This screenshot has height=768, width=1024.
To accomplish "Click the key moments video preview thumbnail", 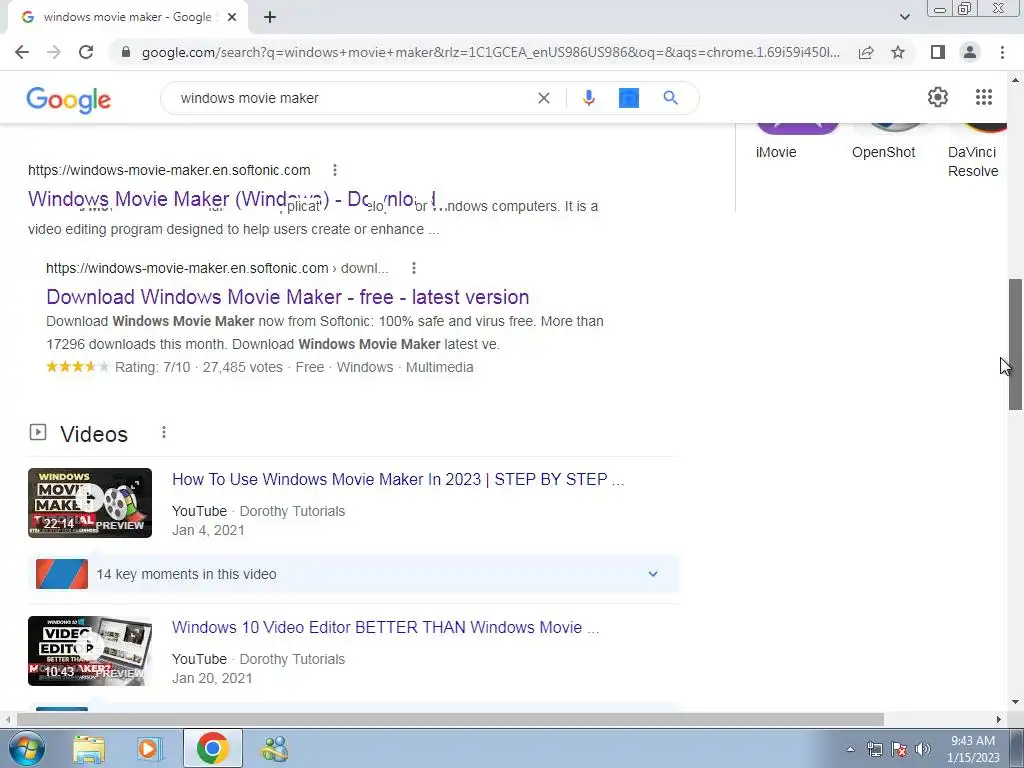I will (62, 574).
